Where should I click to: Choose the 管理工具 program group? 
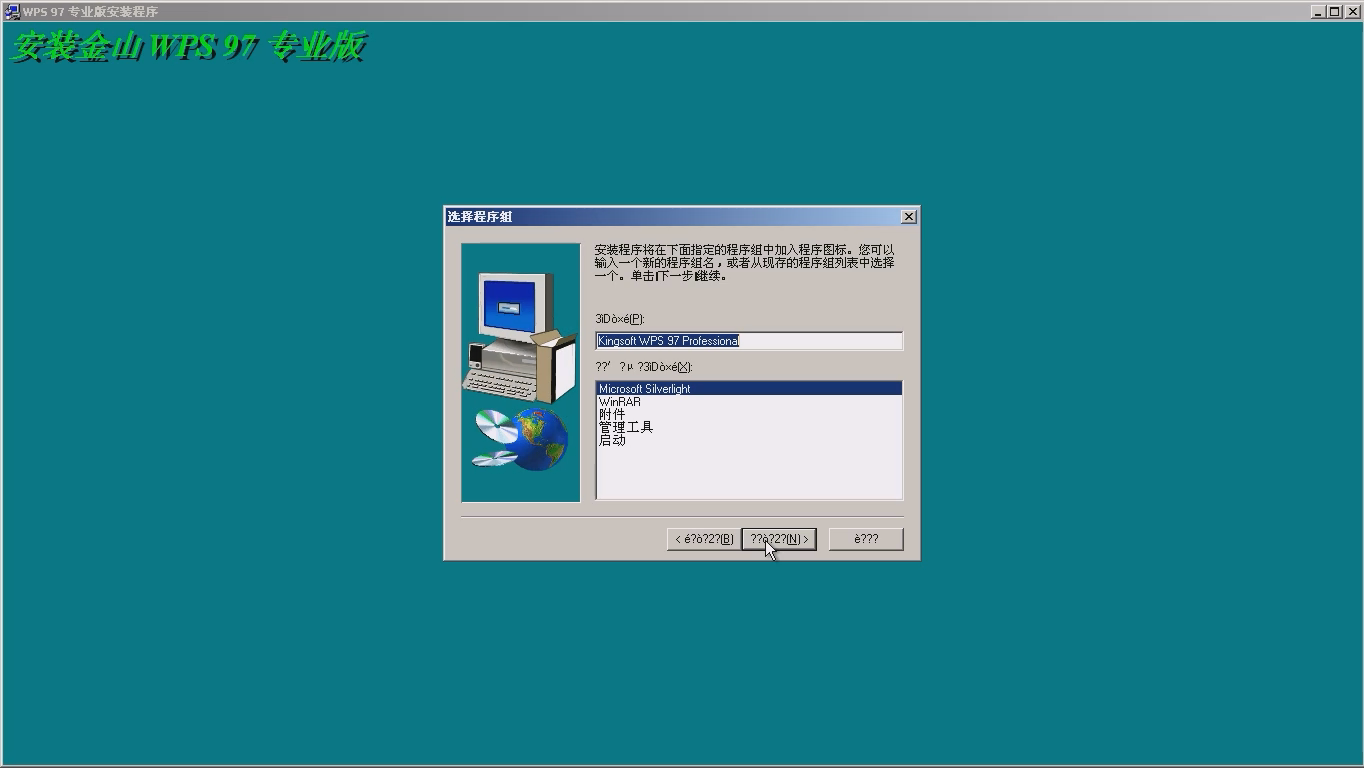749,427
